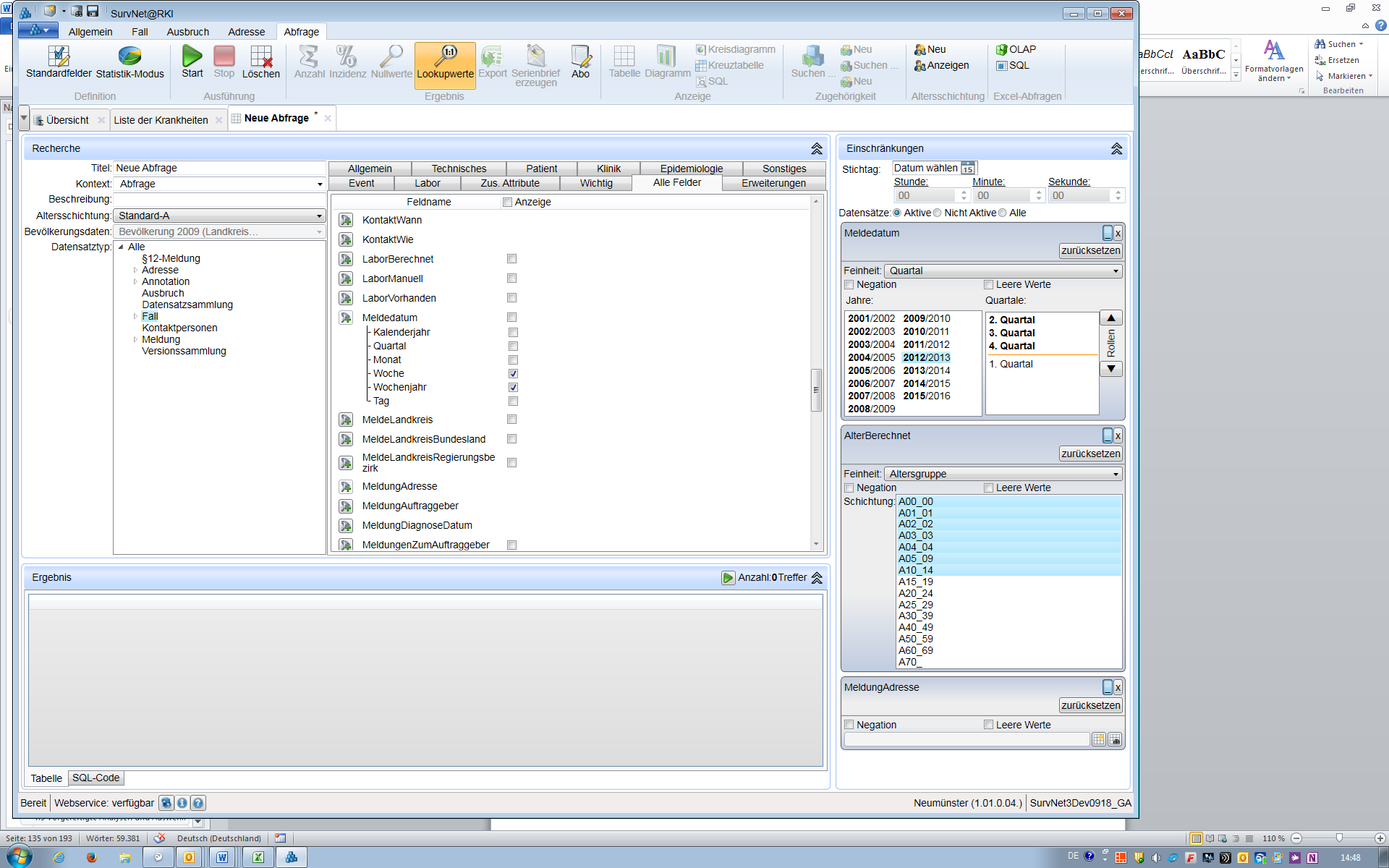Open the Feinheit Quartal dropdown
Image resolution: width=1389 pixels, height=868 pixels.
(1115, 271)
